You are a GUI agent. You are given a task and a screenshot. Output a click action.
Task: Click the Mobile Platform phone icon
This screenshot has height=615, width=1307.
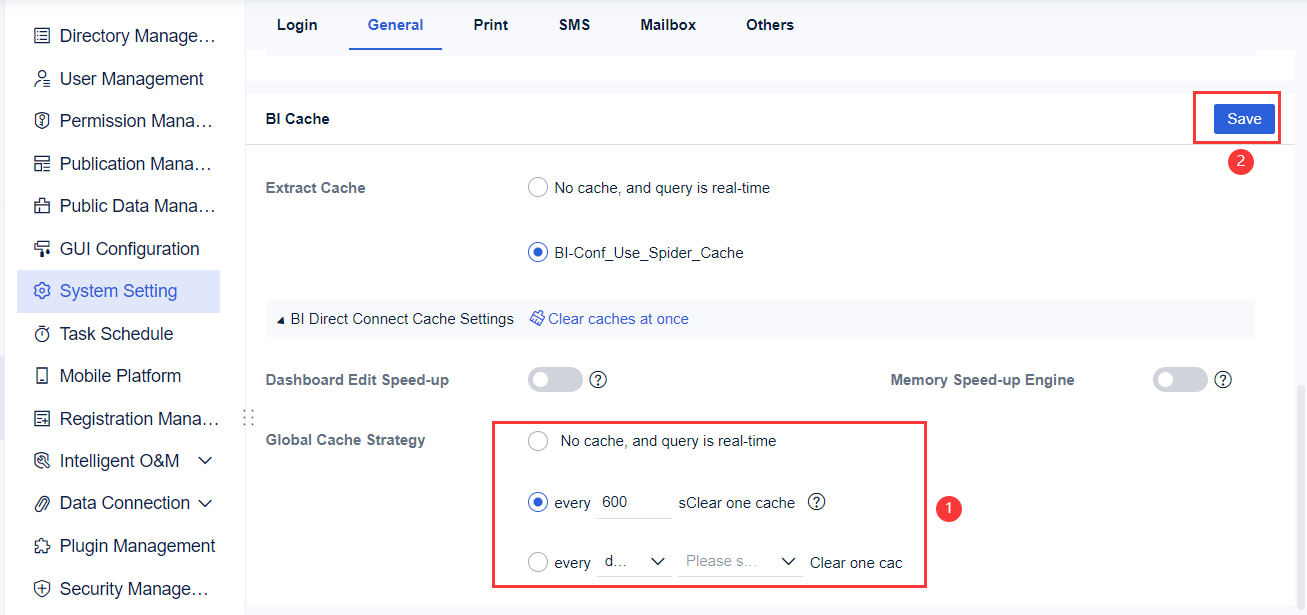[42, 376]
